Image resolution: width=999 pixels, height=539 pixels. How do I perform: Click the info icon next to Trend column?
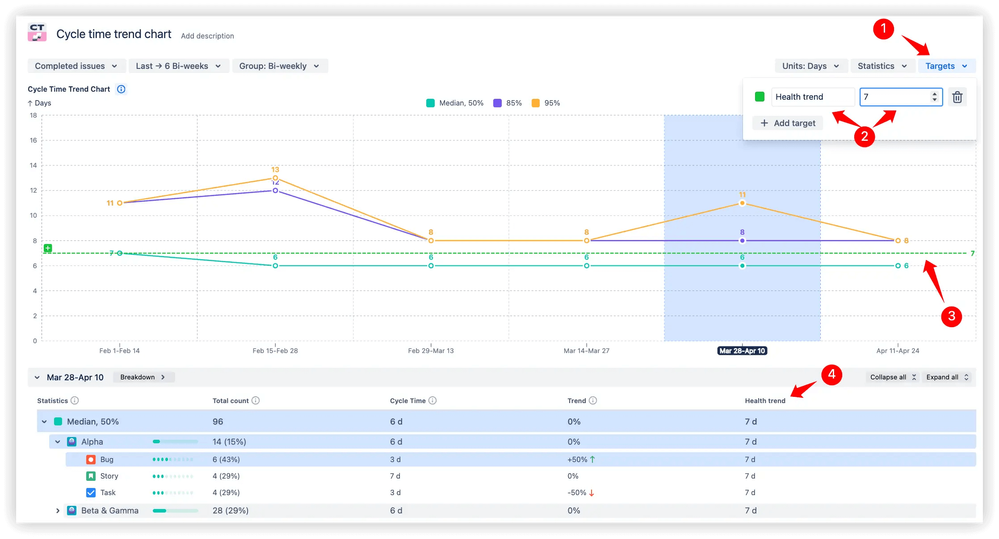pos(593,401)
